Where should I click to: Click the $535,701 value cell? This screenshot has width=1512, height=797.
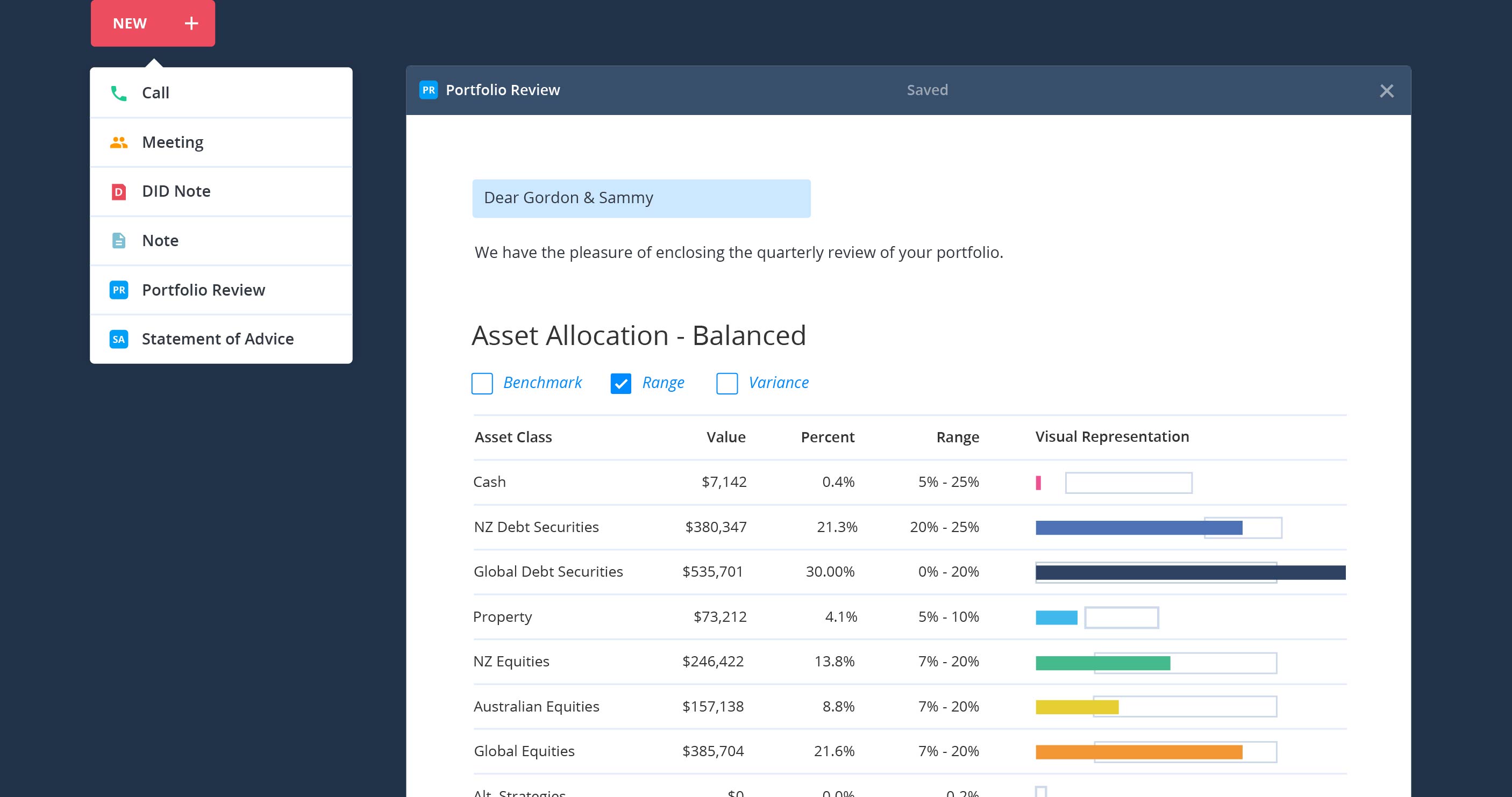pos(712,572)
